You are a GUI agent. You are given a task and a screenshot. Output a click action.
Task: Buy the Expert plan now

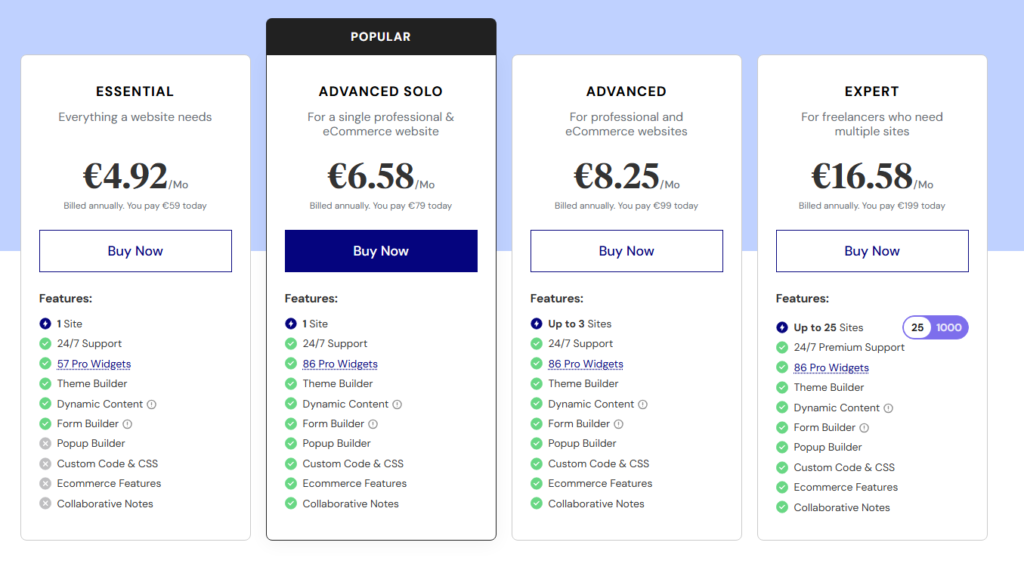[872, 251]
